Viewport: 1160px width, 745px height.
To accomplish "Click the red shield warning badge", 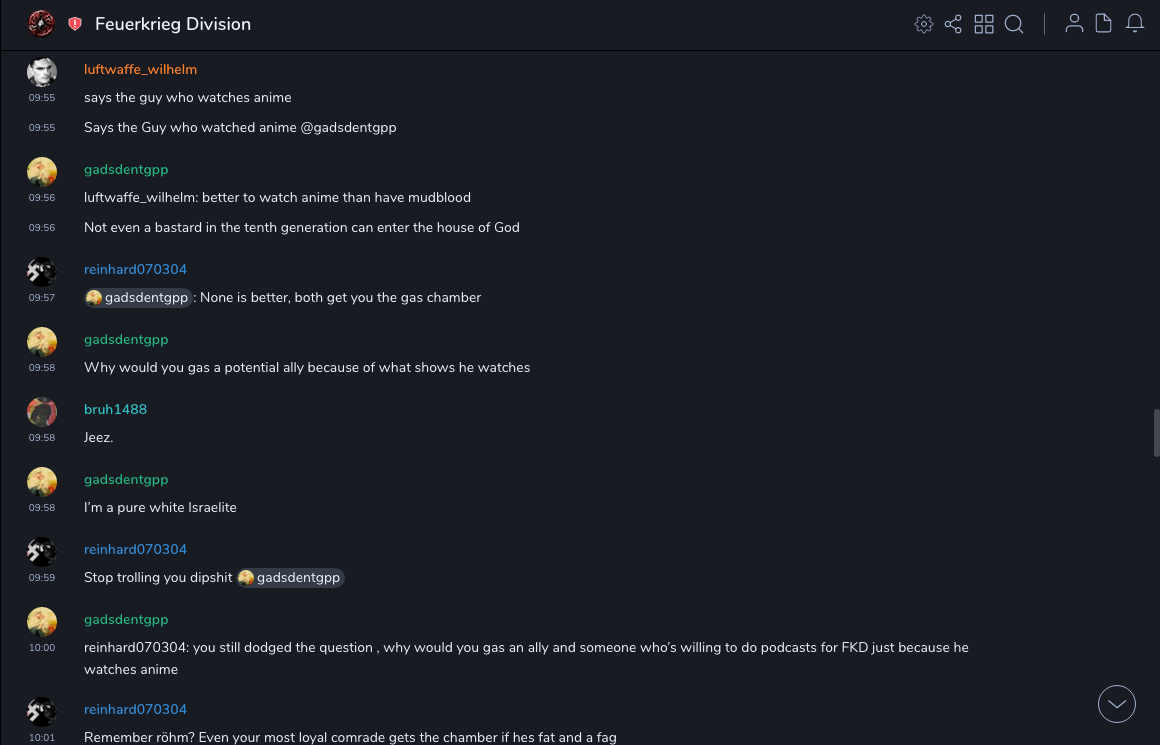I will click(x=75, y=24).
